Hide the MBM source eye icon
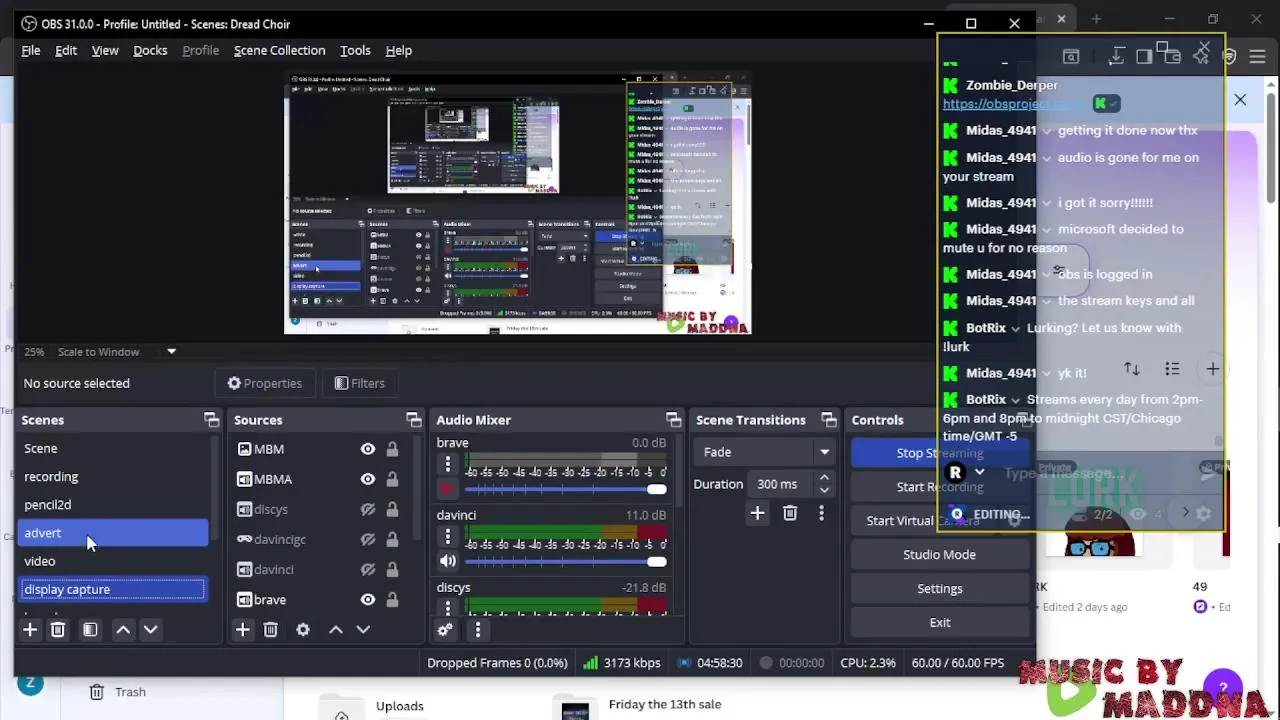Screen dimensions: 1280x720 pyautogui.click(x=368, y=449)
